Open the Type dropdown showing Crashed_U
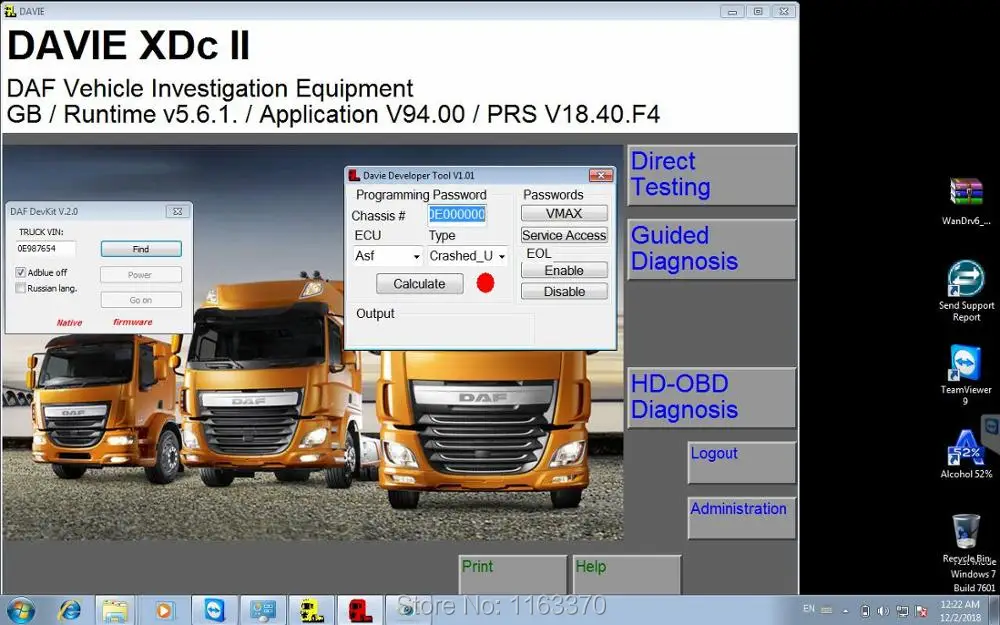The height and width of the screenshot is (625, 1000). 467,256
